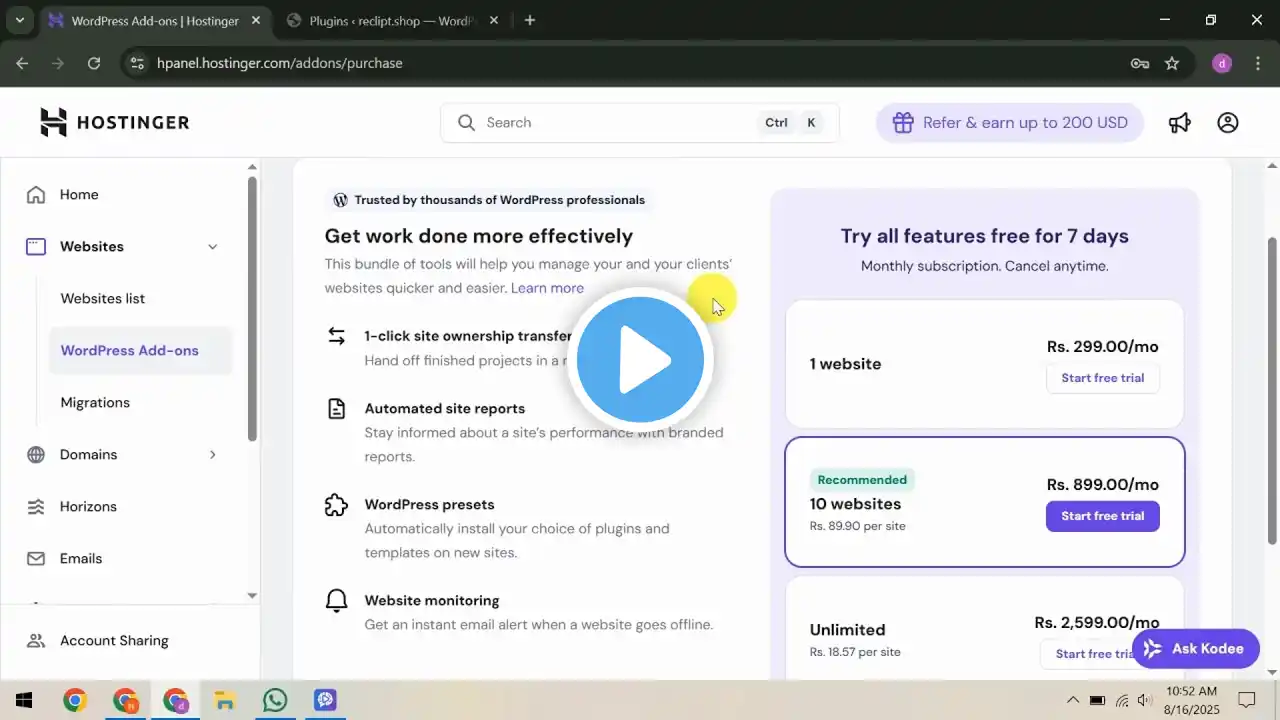Click the heading Get work done more effectively
Image resolution: width=1280 pixels, height=720 pixels.
(479, 236)
